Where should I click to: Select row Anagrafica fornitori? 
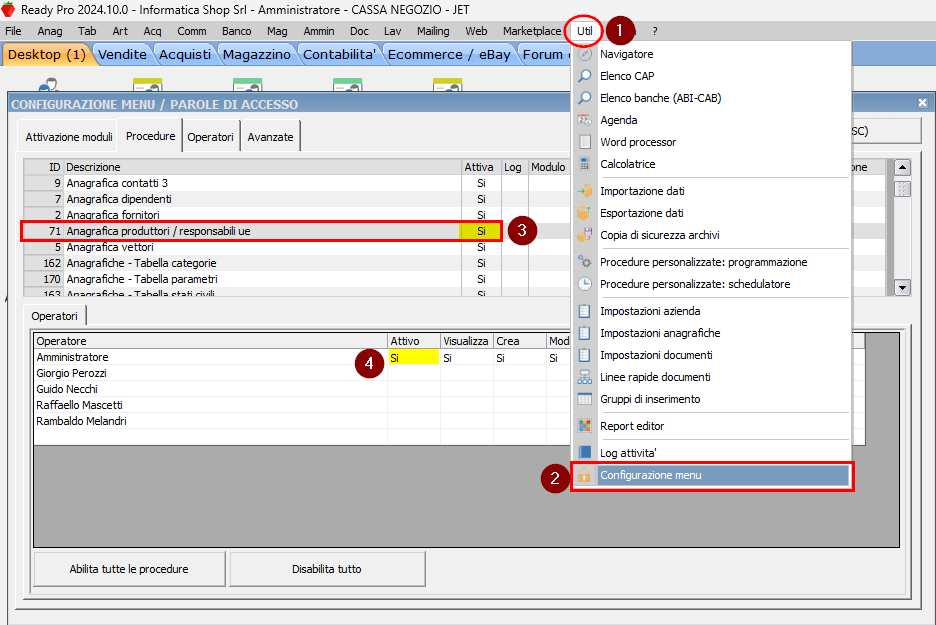(263, 215)
